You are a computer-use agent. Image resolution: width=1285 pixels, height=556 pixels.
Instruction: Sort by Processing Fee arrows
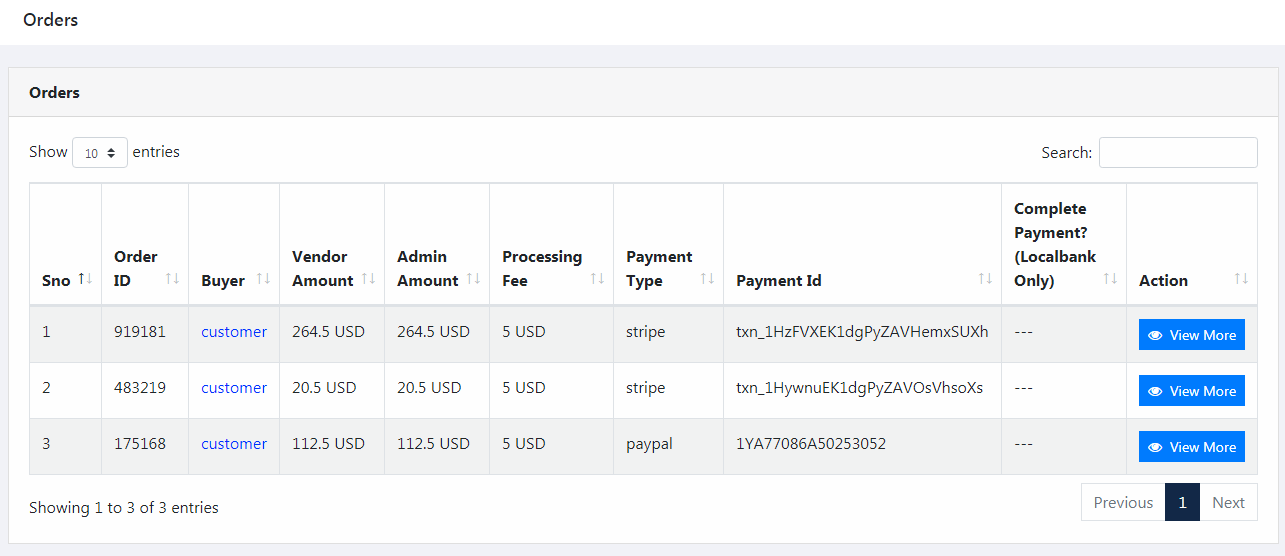click(597, 279)
